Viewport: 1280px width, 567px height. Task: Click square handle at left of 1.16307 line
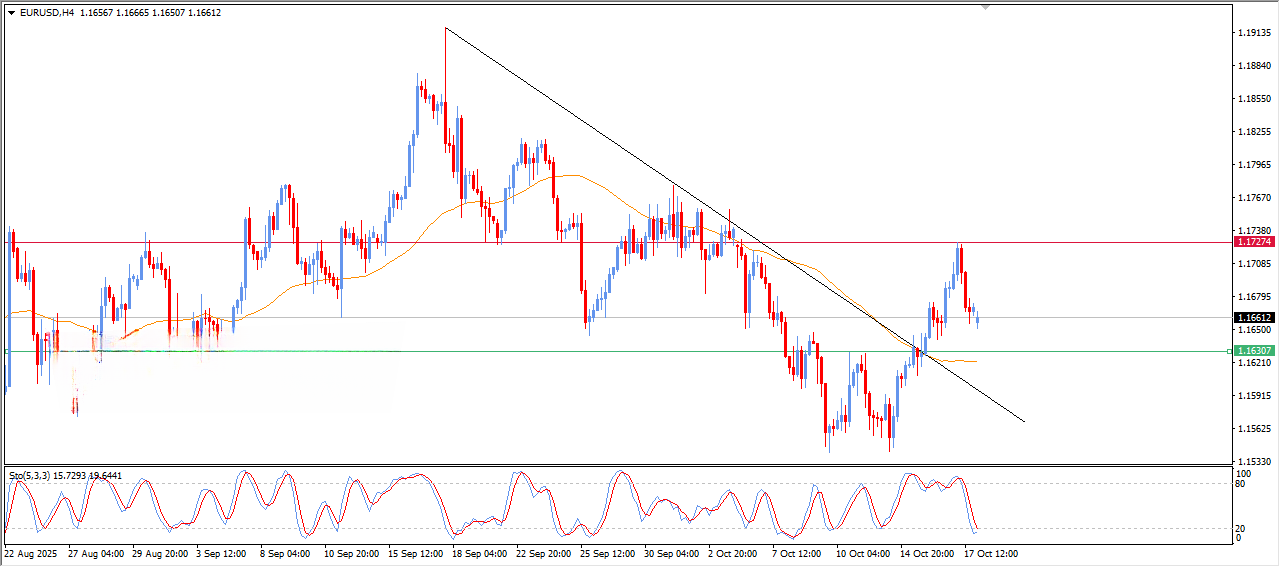click(x=7, y=351)
